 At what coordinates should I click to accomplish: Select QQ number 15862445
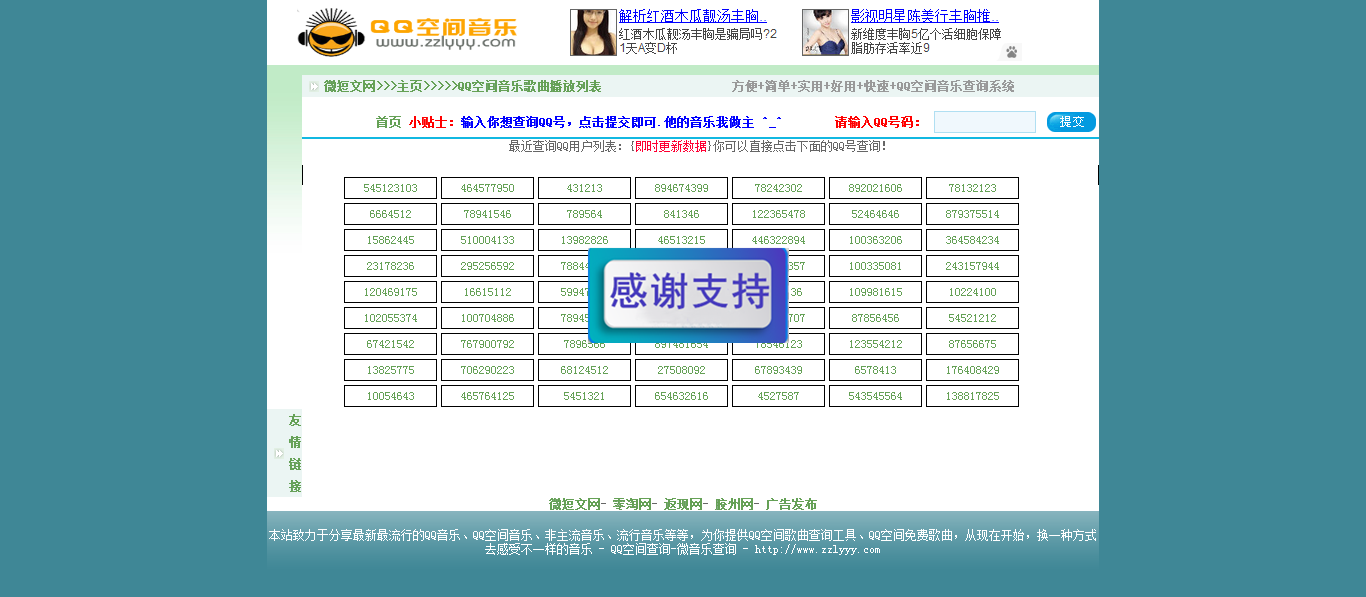(390, 240)
